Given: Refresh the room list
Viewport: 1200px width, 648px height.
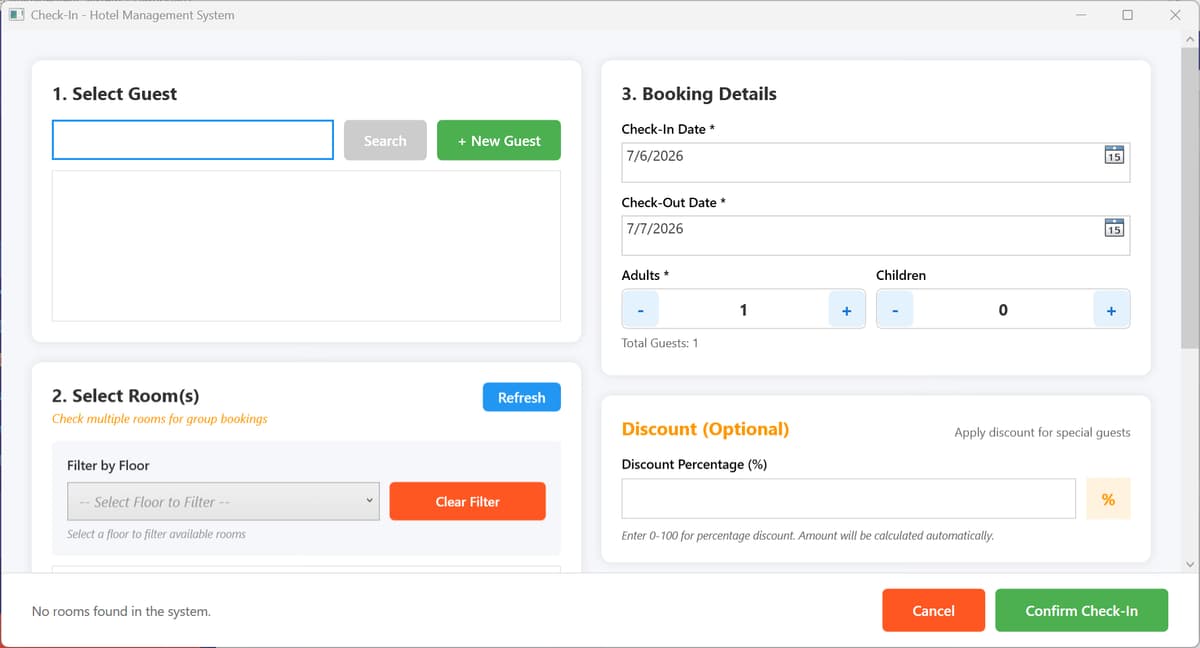Looking at the screenshot, I should coord(522,397).
